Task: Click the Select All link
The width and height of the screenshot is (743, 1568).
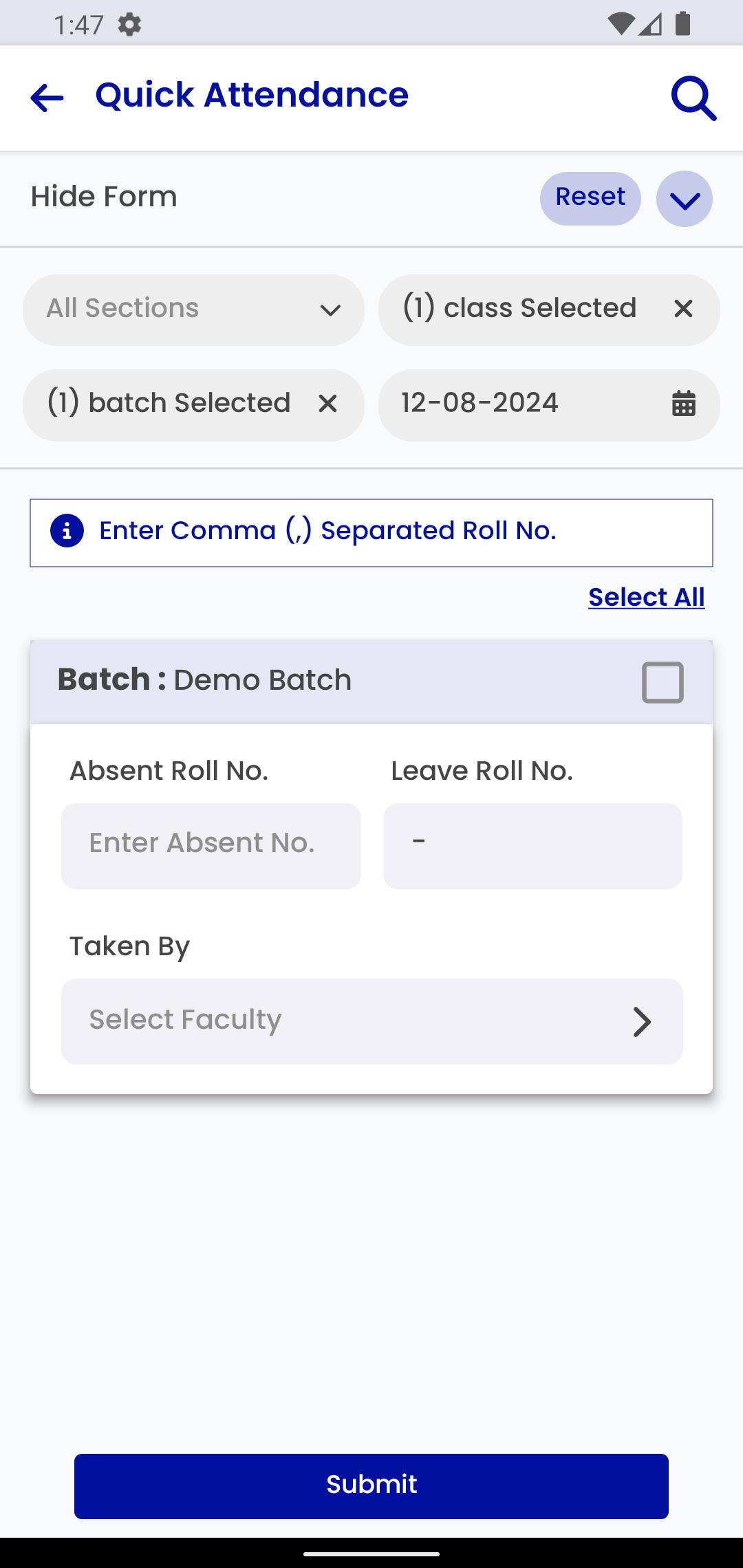Action: pyautogui.click(x=647, y=597)
